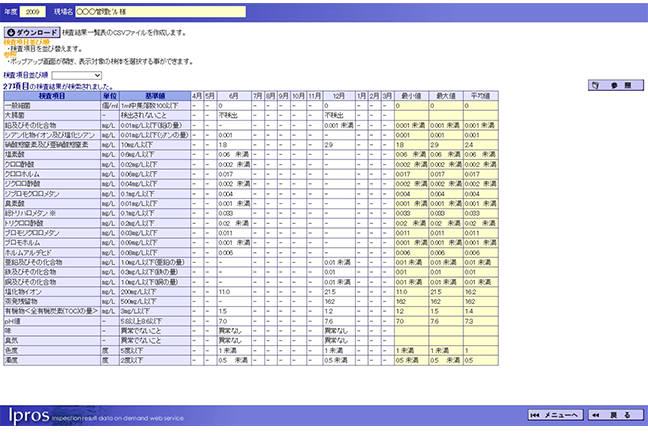This screenshot has height=447, width=648.
Task: Click the Ipros logo in the footer
Action: click(29, 415)
